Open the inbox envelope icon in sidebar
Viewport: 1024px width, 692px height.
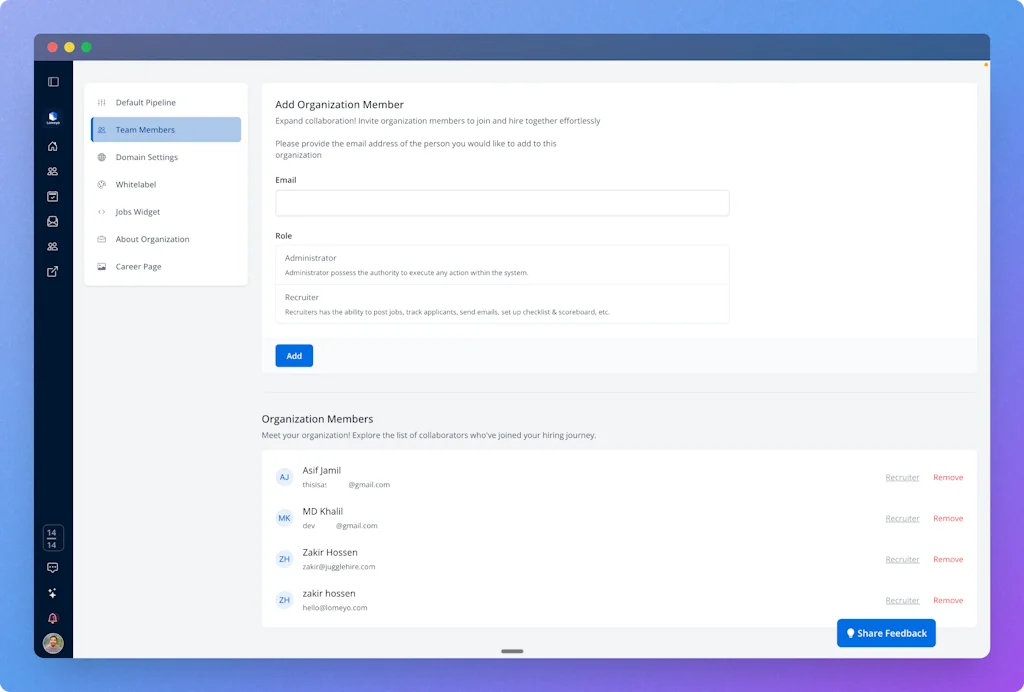point(53,221)
